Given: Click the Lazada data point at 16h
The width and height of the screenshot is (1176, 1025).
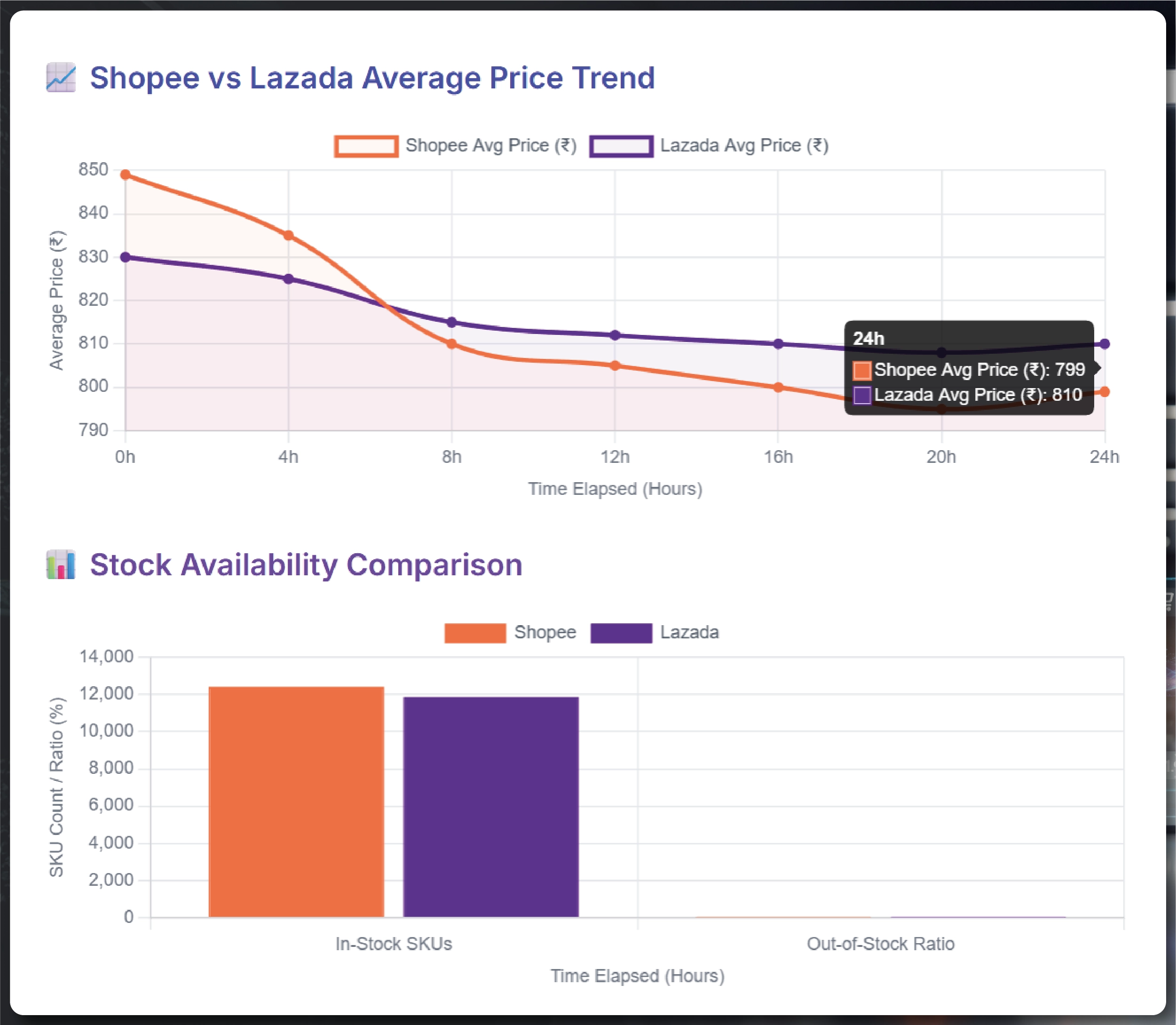Looking at the screenshot, I should [x=778, y=344].
